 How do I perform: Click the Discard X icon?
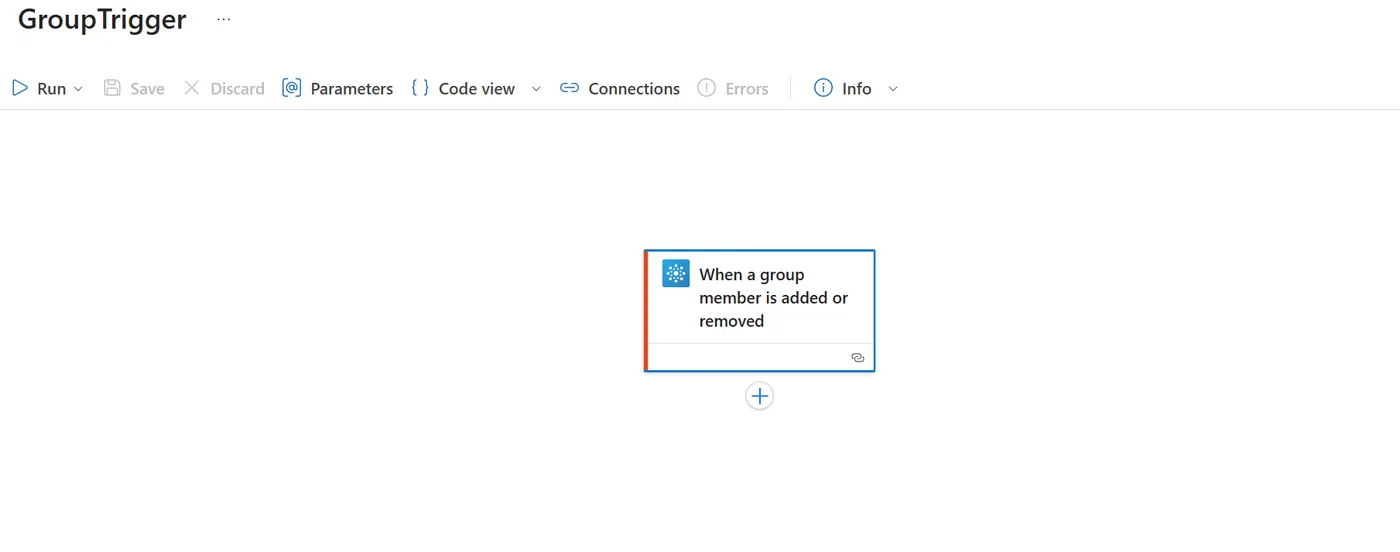tap(192, 88)
